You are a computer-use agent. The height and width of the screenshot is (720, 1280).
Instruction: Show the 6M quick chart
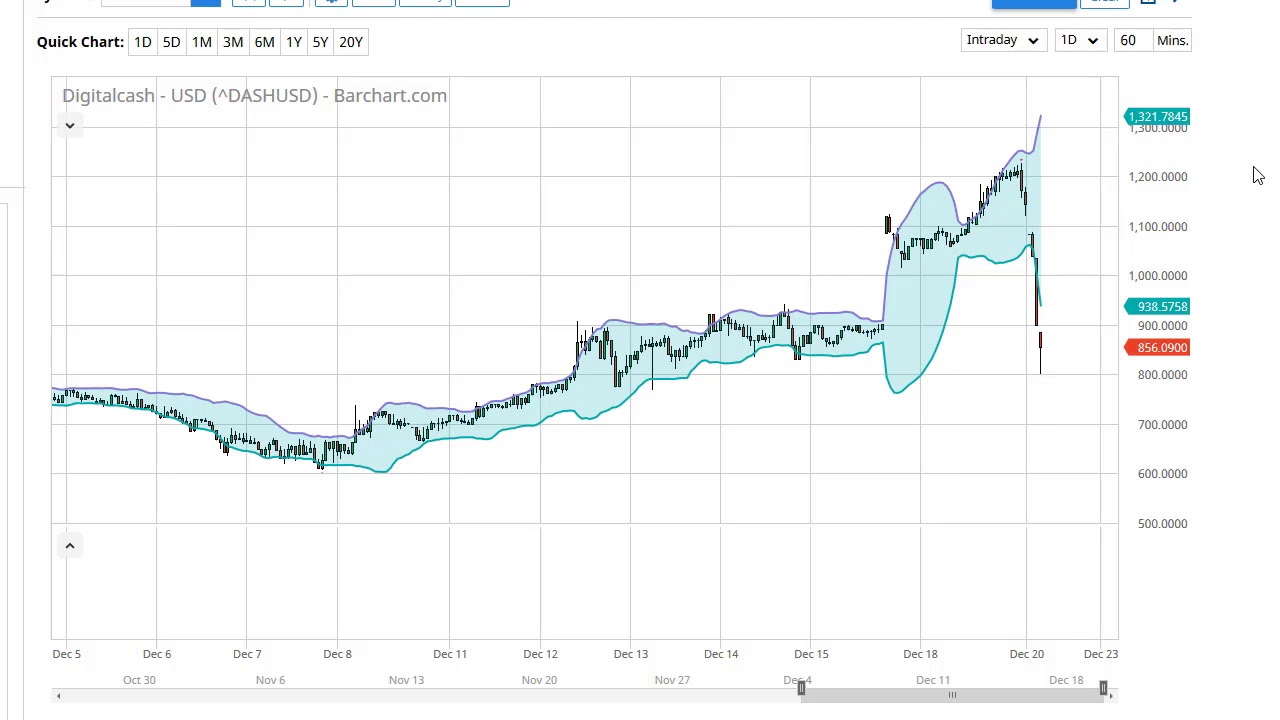pos(264,42)
